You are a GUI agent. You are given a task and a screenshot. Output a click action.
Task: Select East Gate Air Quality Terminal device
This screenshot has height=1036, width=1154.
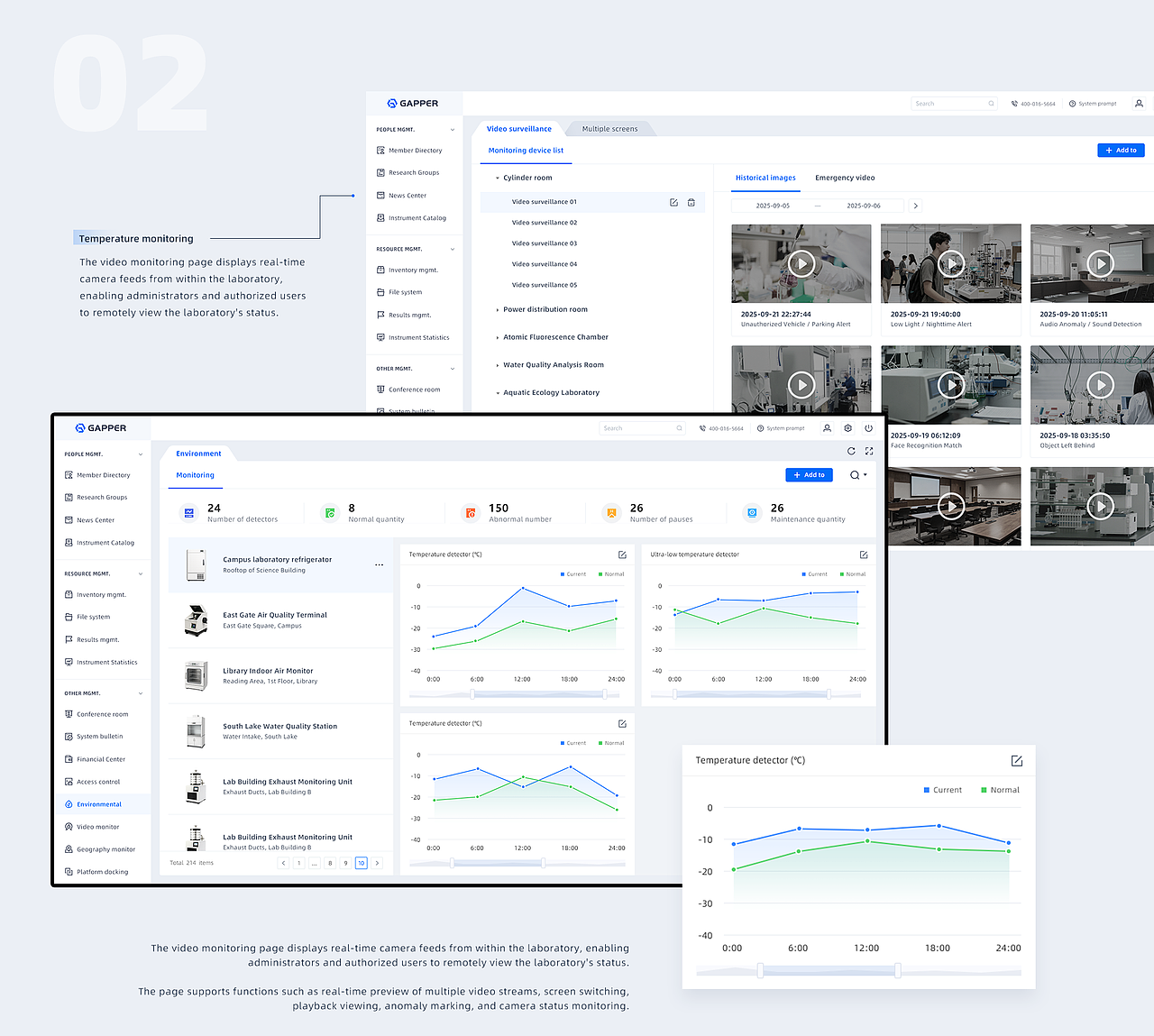point(280,620)
